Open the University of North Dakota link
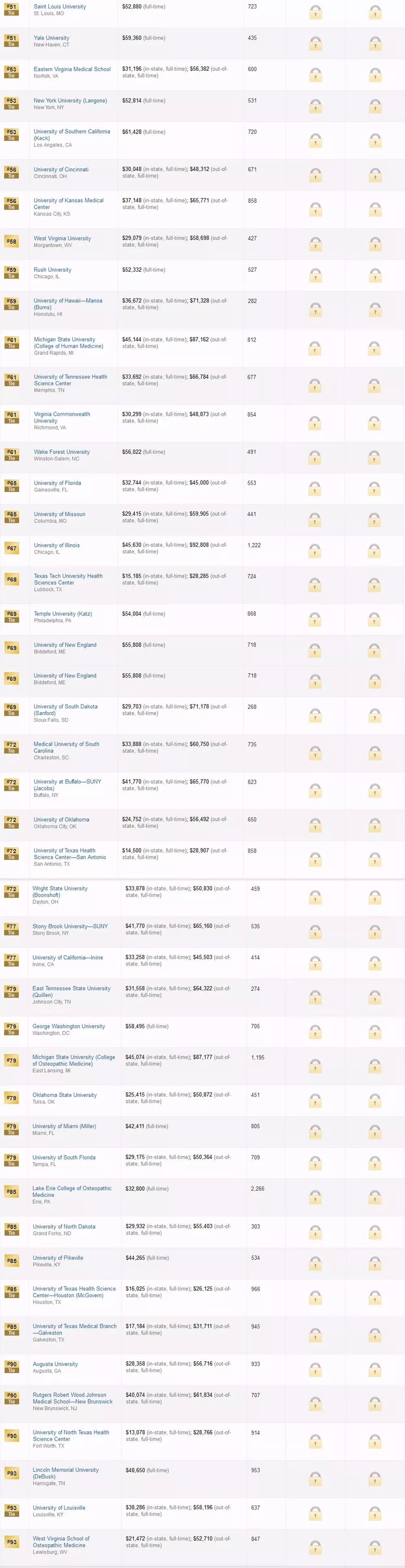The image size is (405, 1568). pyautogui.click(x=64, y=1227)
